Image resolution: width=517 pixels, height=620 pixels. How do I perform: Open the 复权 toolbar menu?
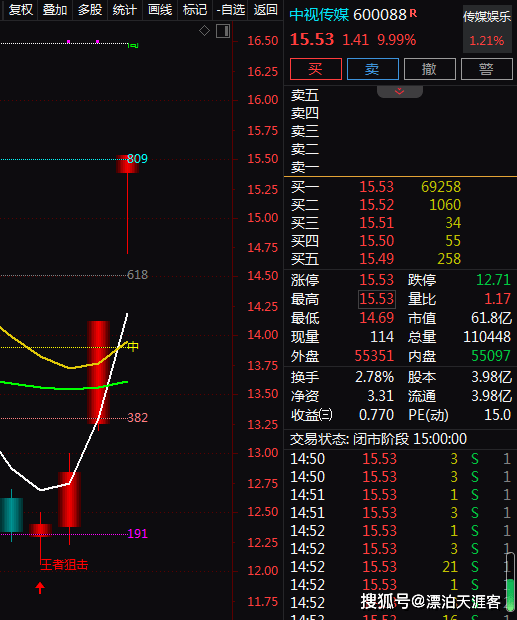(21, 9)
